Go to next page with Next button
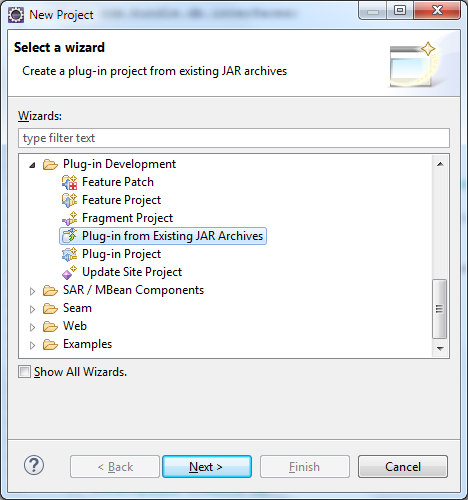Viewport: 468px width, 500px height. [x=207, y=467]
